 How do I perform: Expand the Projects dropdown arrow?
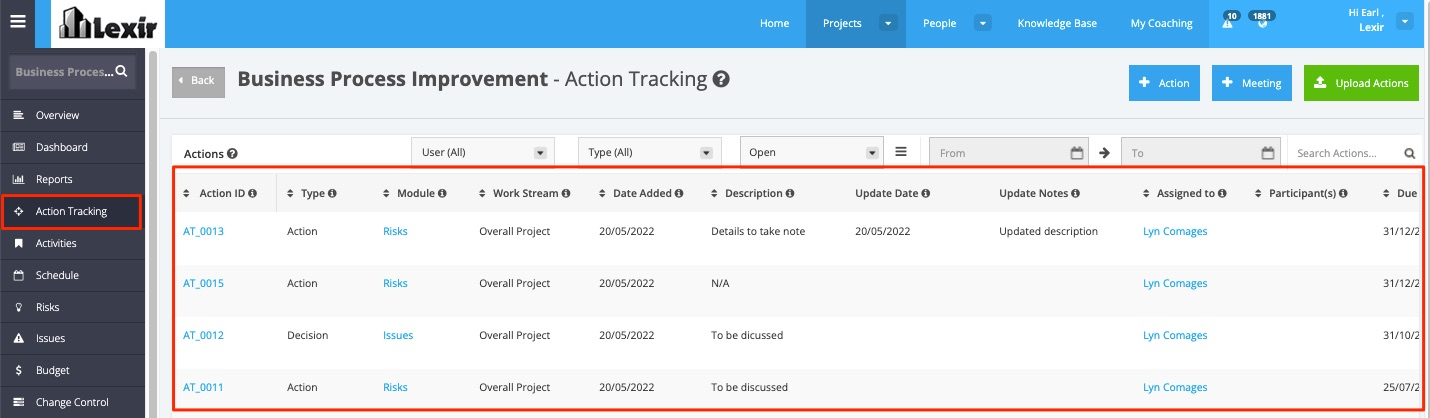(888, 23)
